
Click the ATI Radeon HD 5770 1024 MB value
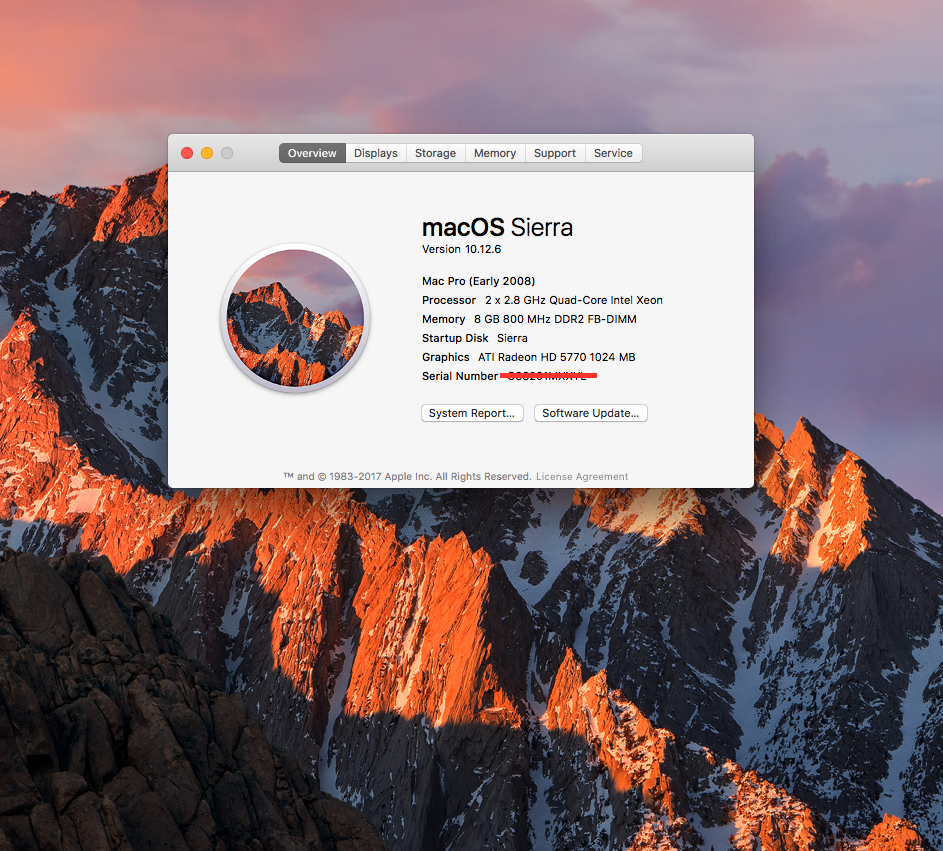point(557,357)
